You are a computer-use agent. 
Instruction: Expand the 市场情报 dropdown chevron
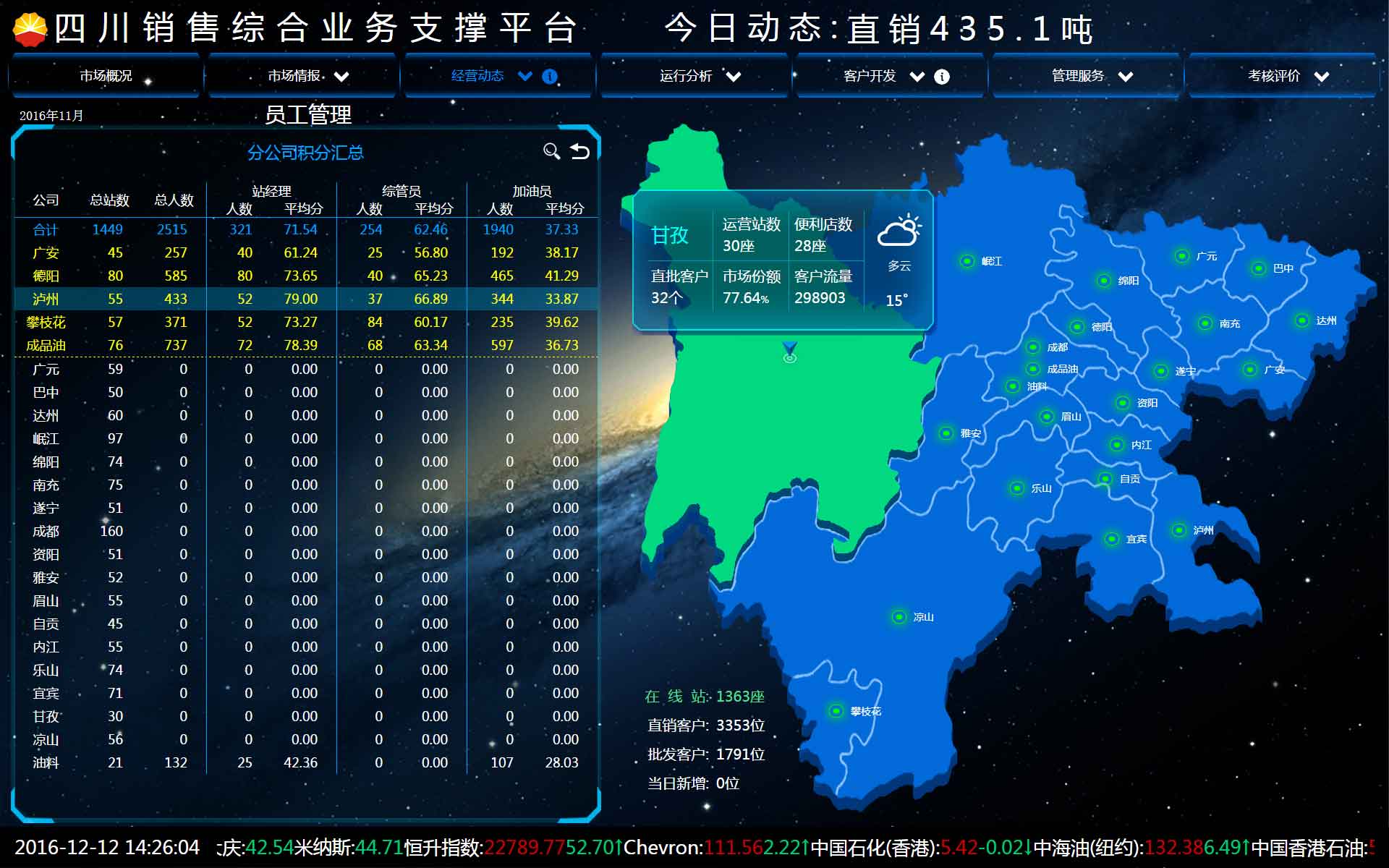click(x=341, y=77)
